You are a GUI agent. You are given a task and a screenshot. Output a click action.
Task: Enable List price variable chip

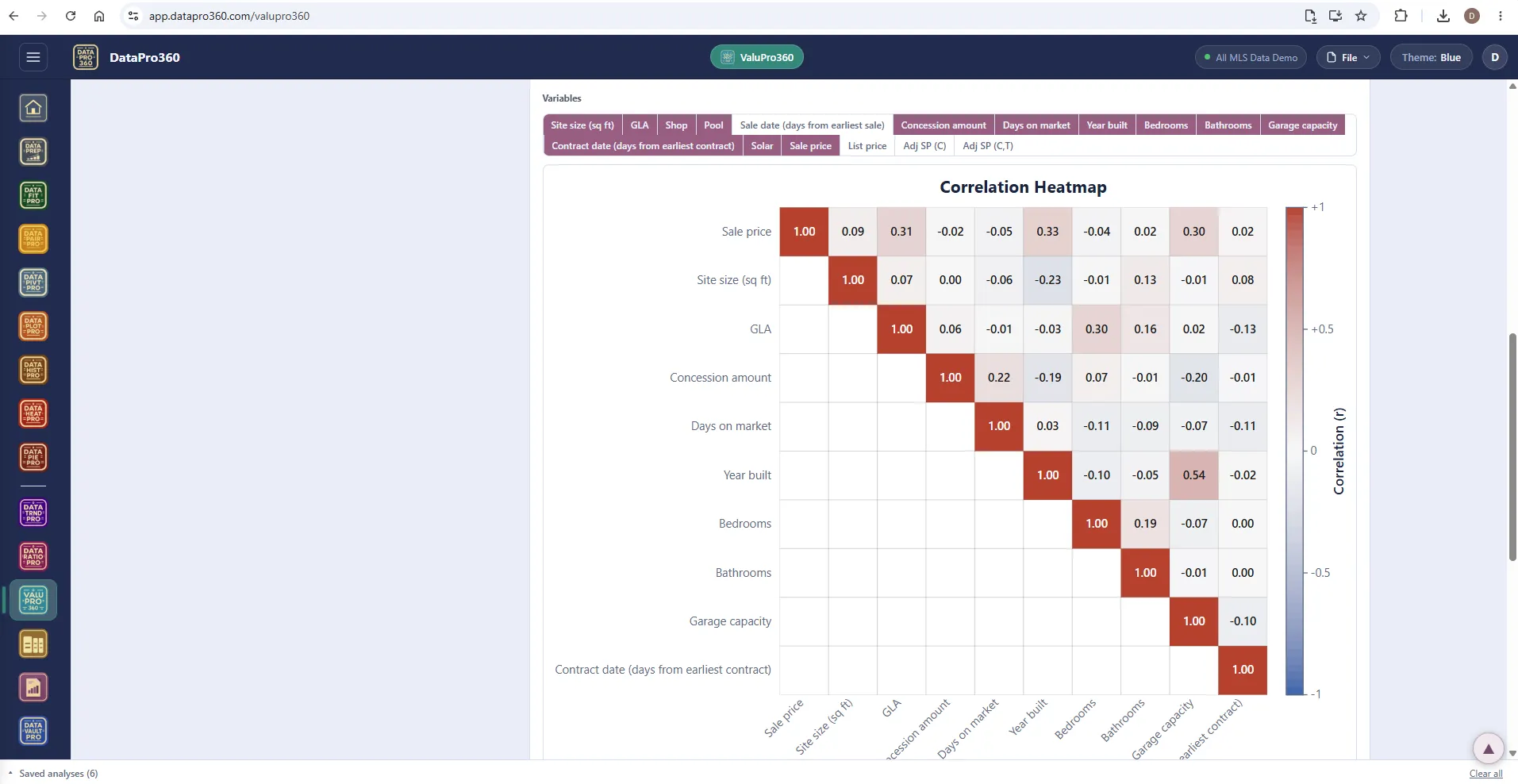tap(867, 146)
